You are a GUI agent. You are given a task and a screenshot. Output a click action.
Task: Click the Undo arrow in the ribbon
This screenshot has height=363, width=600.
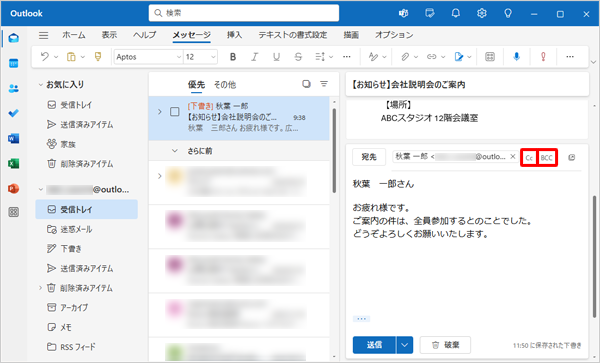tap(45, 57)
